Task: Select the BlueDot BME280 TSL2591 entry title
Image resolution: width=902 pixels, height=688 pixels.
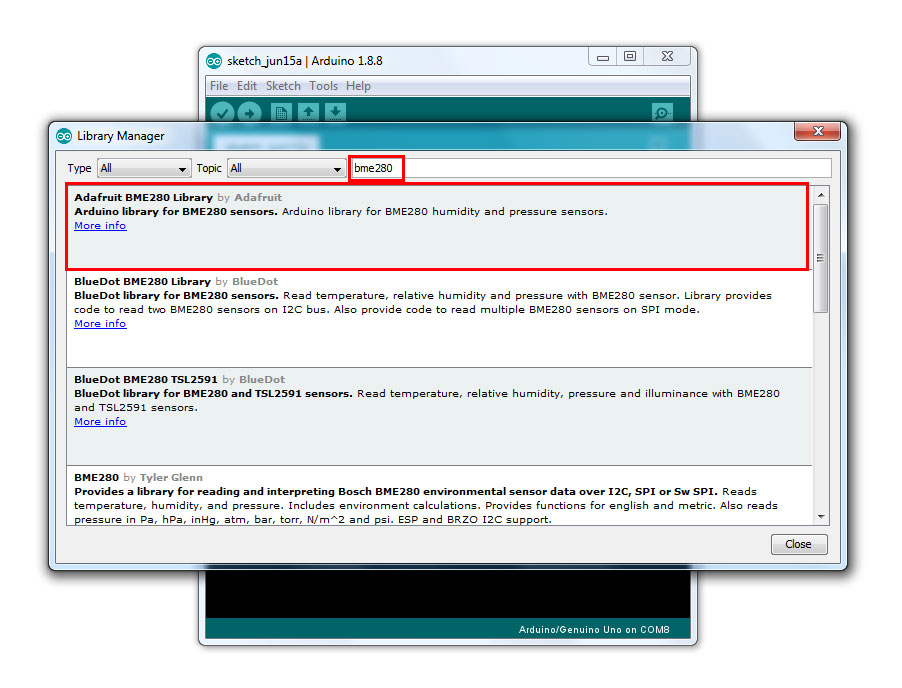Action: pyautogui.click(x=146, y=380)
